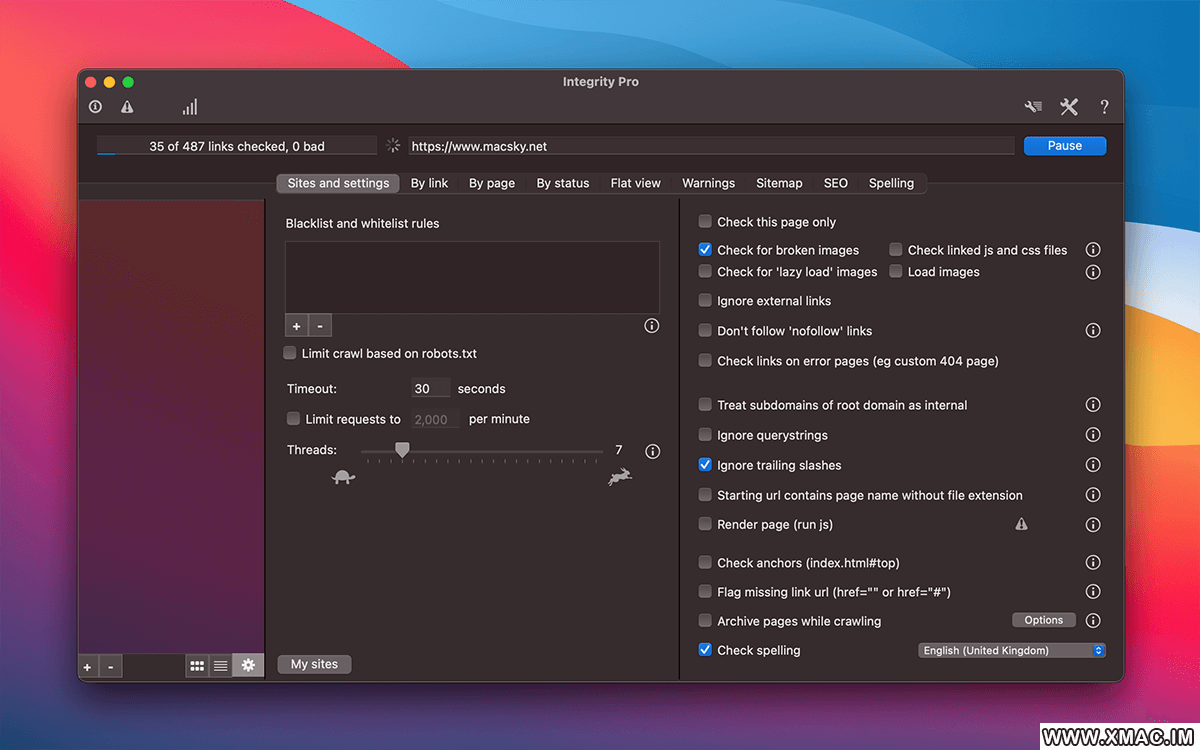
Task: Click the circled info icon in the top toolbar
Action: click(x=95, y=107)
